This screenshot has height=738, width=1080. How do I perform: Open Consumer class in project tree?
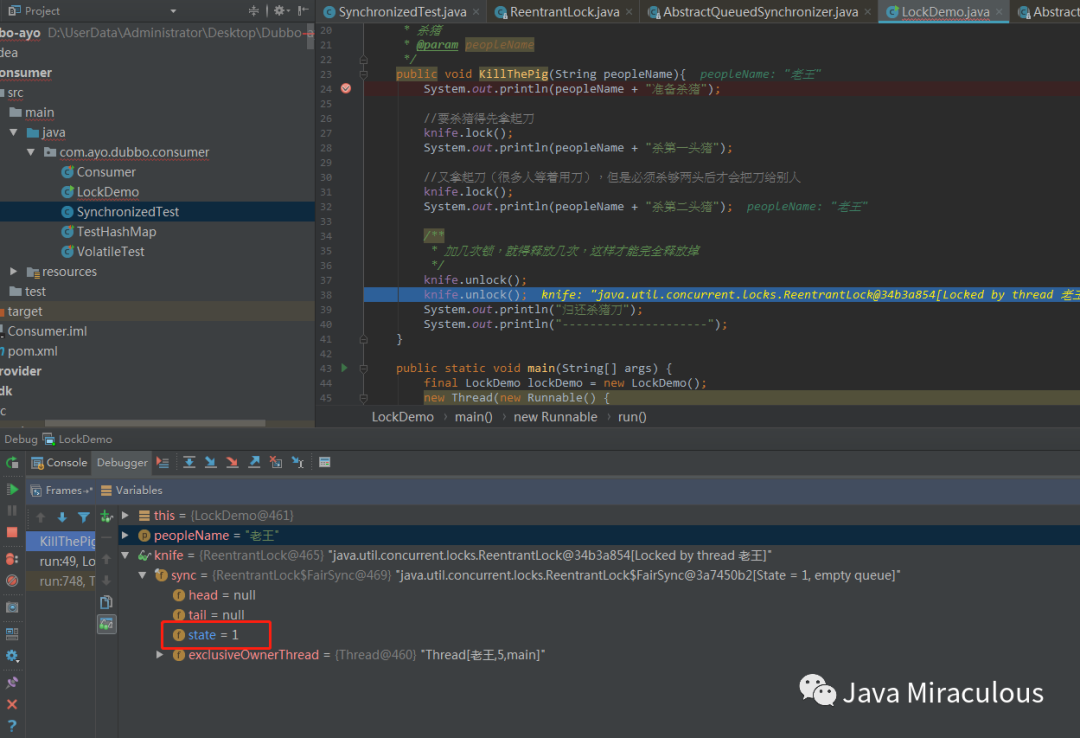106,172
